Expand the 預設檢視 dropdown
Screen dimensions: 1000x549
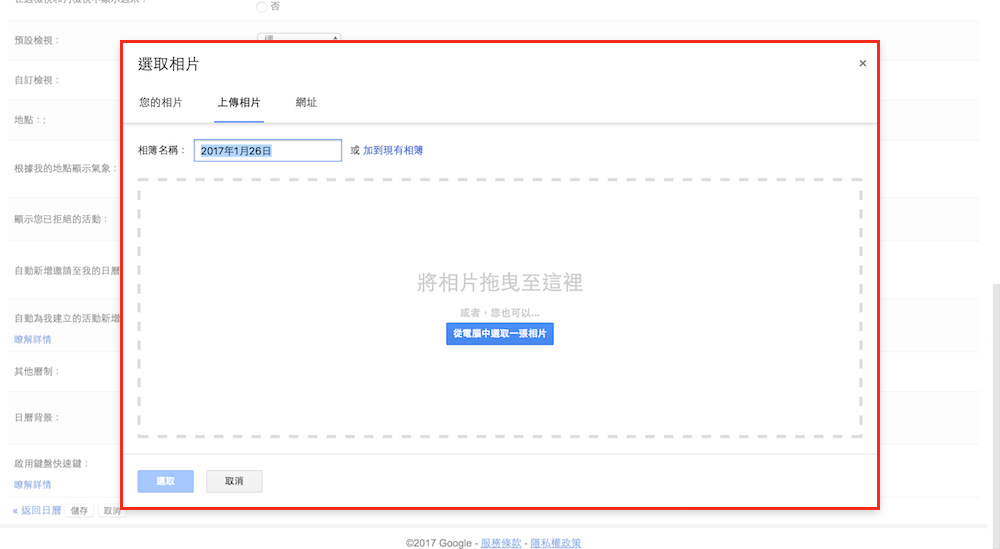pyautogui.click(x=299, y=38)
